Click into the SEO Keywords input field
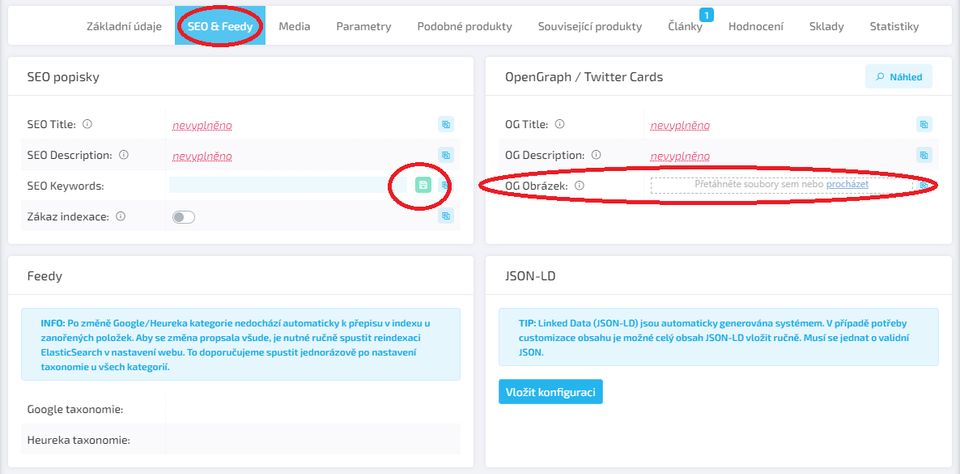The height and width of the screenshot is (474, 960). (x=288, y=185)
